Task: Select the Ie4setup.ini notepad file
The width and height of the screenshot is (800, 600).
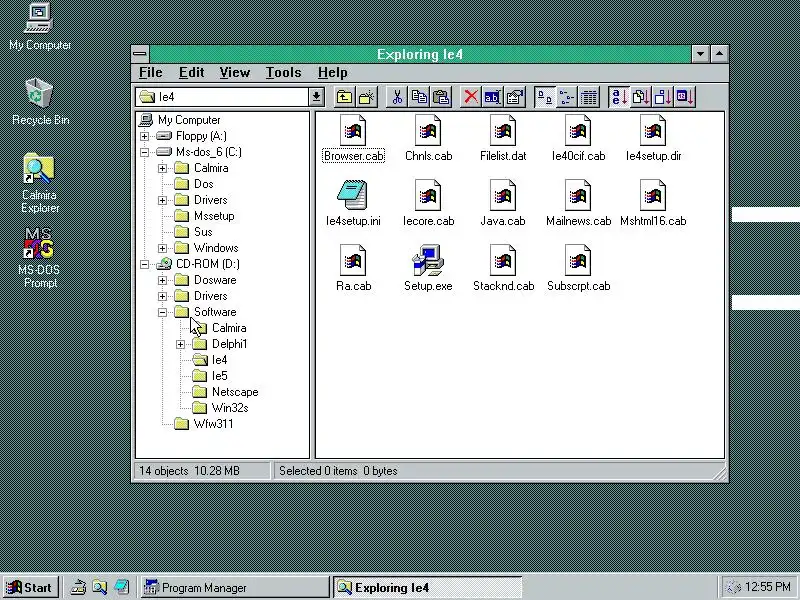Action: (353, 203)
